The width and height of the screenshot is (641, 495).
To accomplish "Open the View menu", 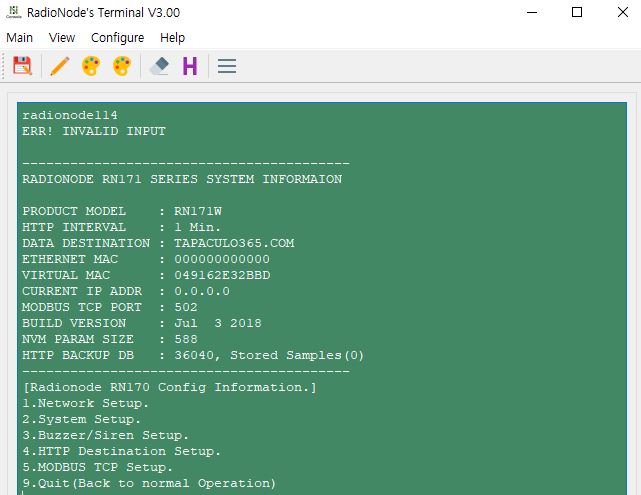I will tap(62, 38).
